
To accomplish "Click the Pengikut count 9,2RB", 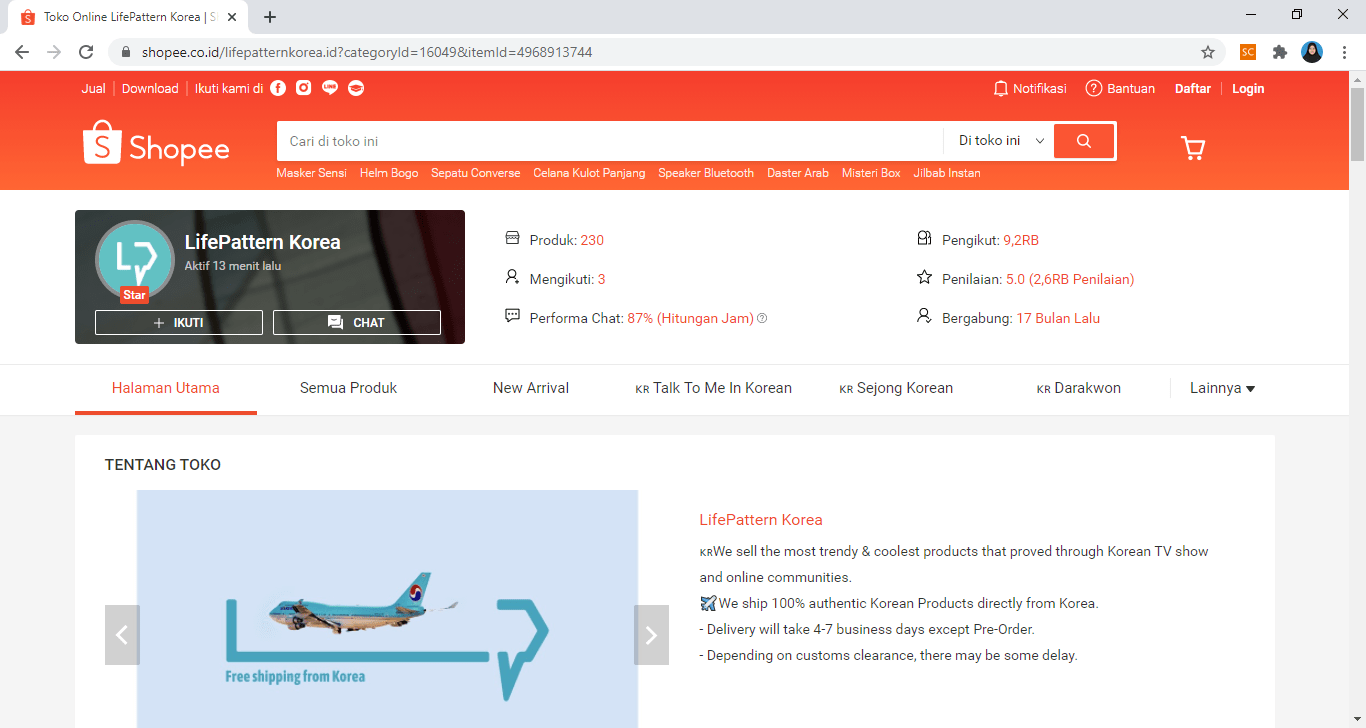I will click(1021, 240).
